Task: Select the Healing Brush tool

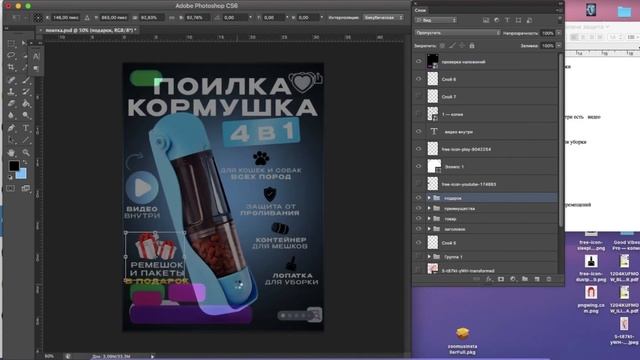Action: tap(11, 80)
